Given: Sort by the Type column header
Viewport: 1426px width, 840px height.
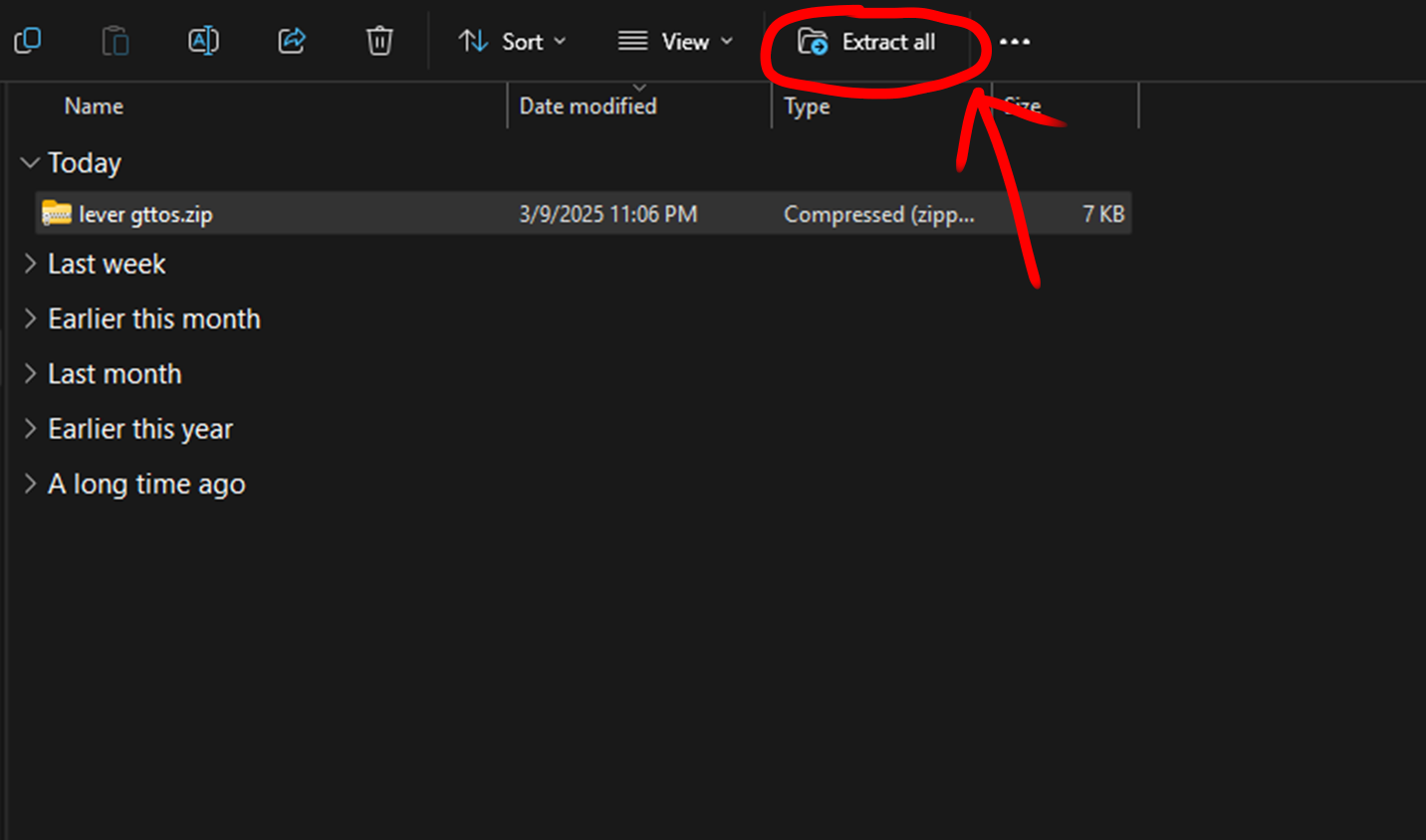Looking at the screenshot, I should point(807,105).
